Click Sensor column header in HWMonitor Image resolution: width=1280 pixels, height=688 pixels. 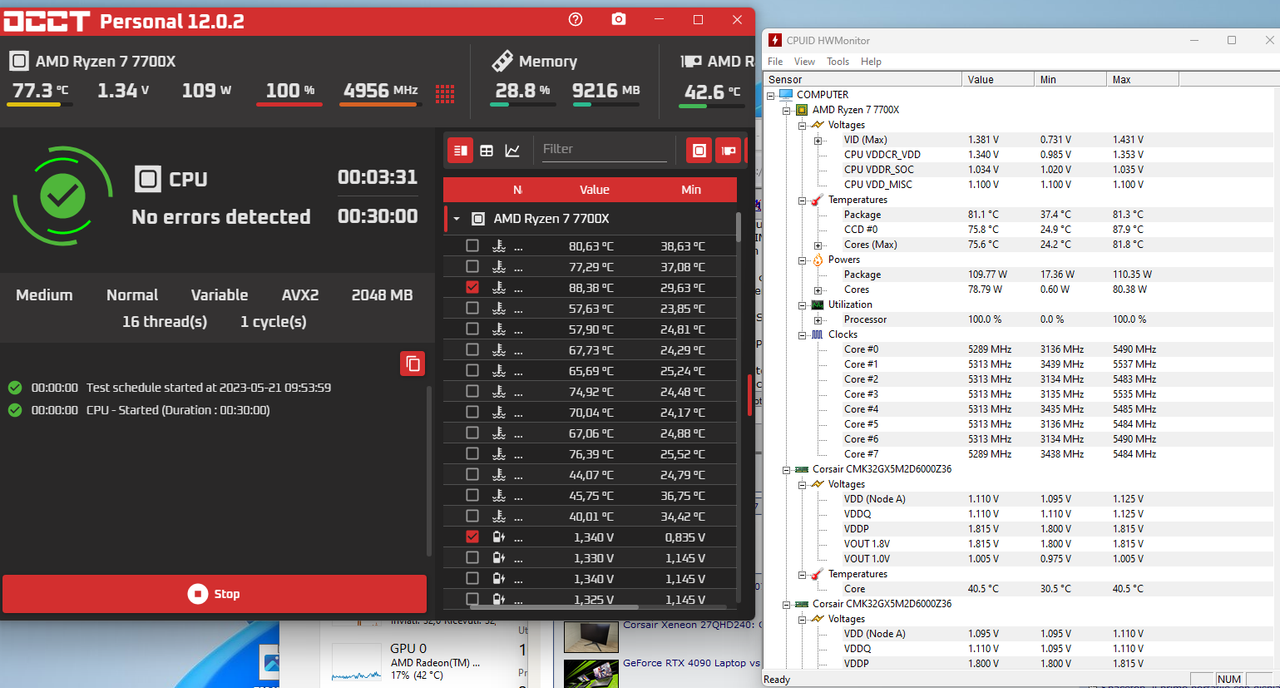coord(863,79)
